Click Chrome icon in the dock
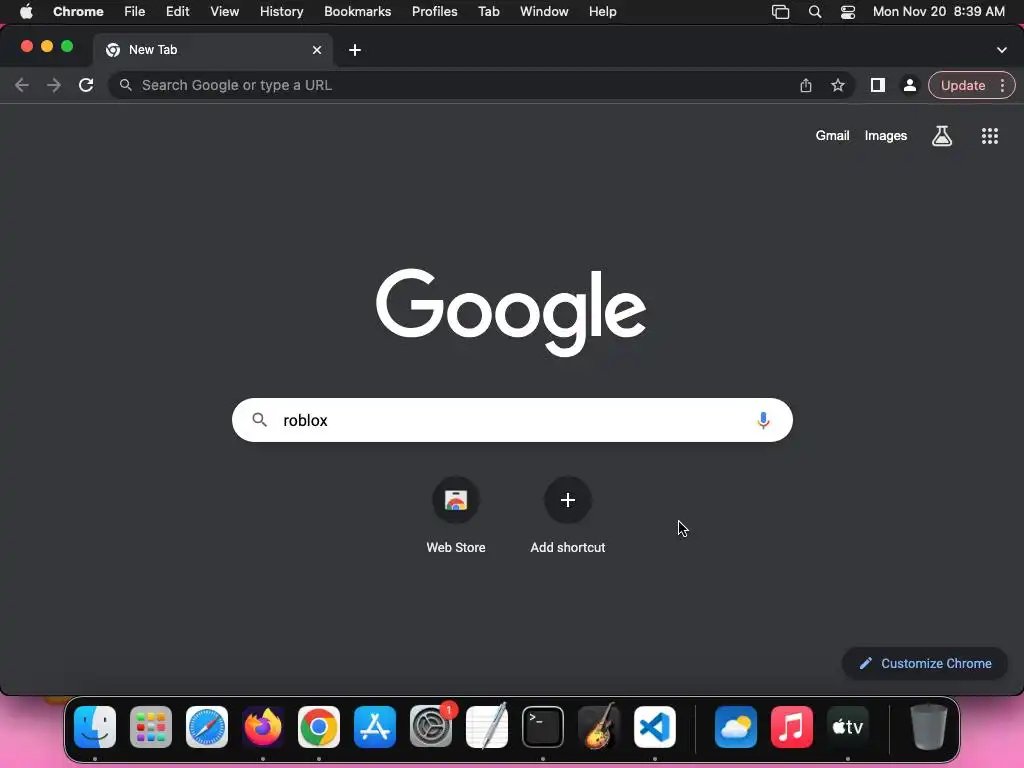Image resolution: width=1024 pixels, height=768 pixels. pyautogui.click(x=319, y=727)
